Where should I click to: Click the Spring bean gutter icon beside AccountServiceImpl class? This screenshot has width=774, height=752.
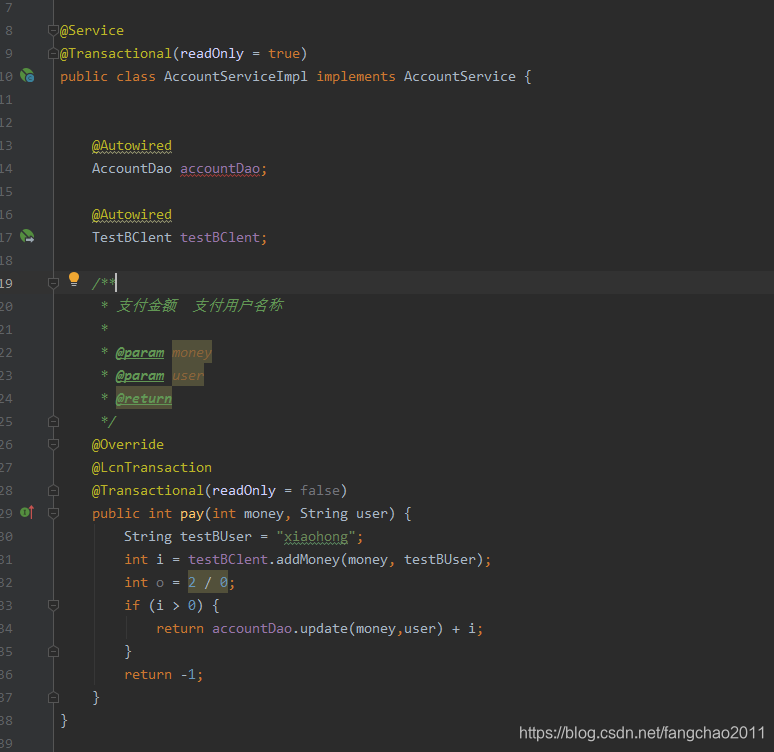[x=27, y=76]
